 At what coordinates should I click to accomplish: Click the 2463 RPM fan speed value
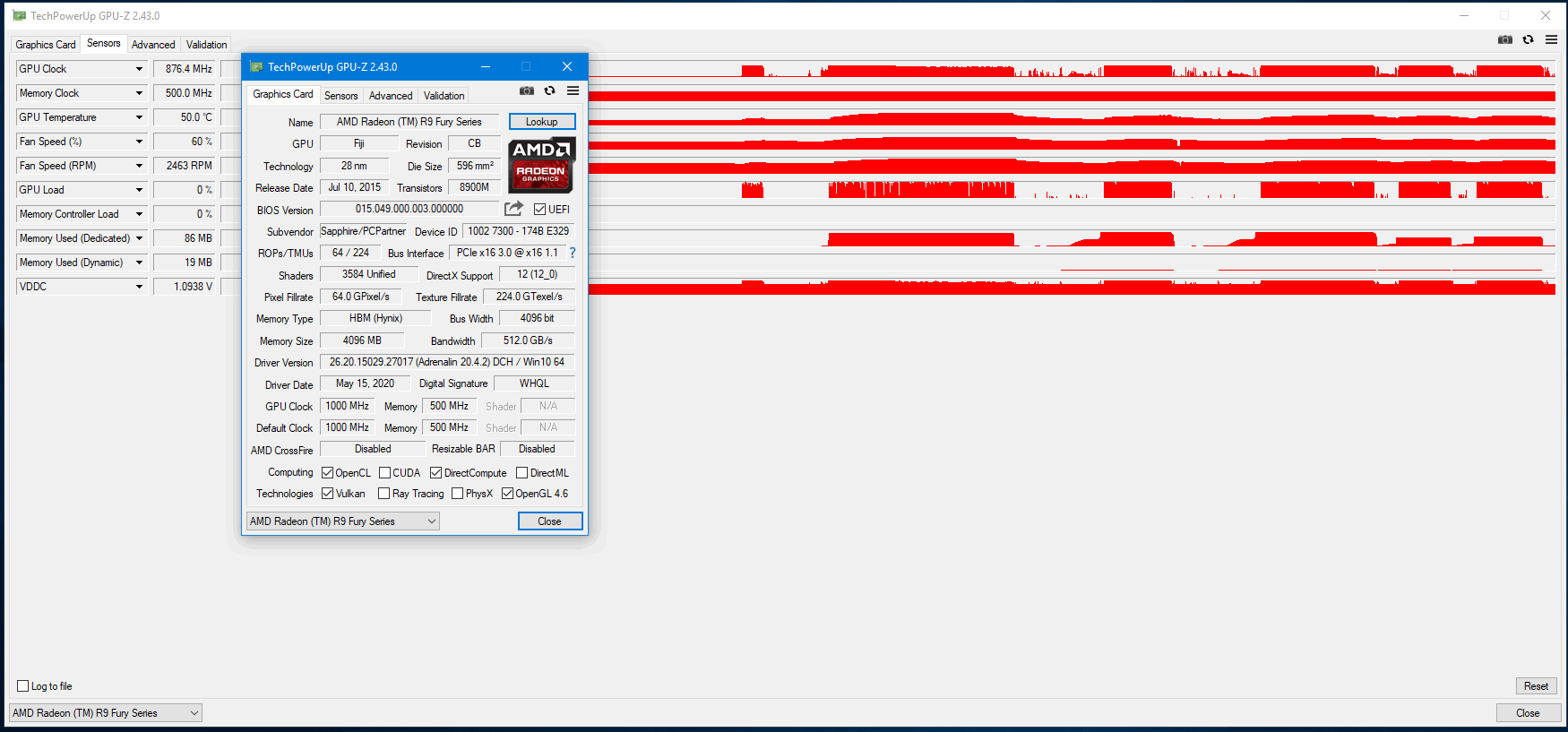185,166
